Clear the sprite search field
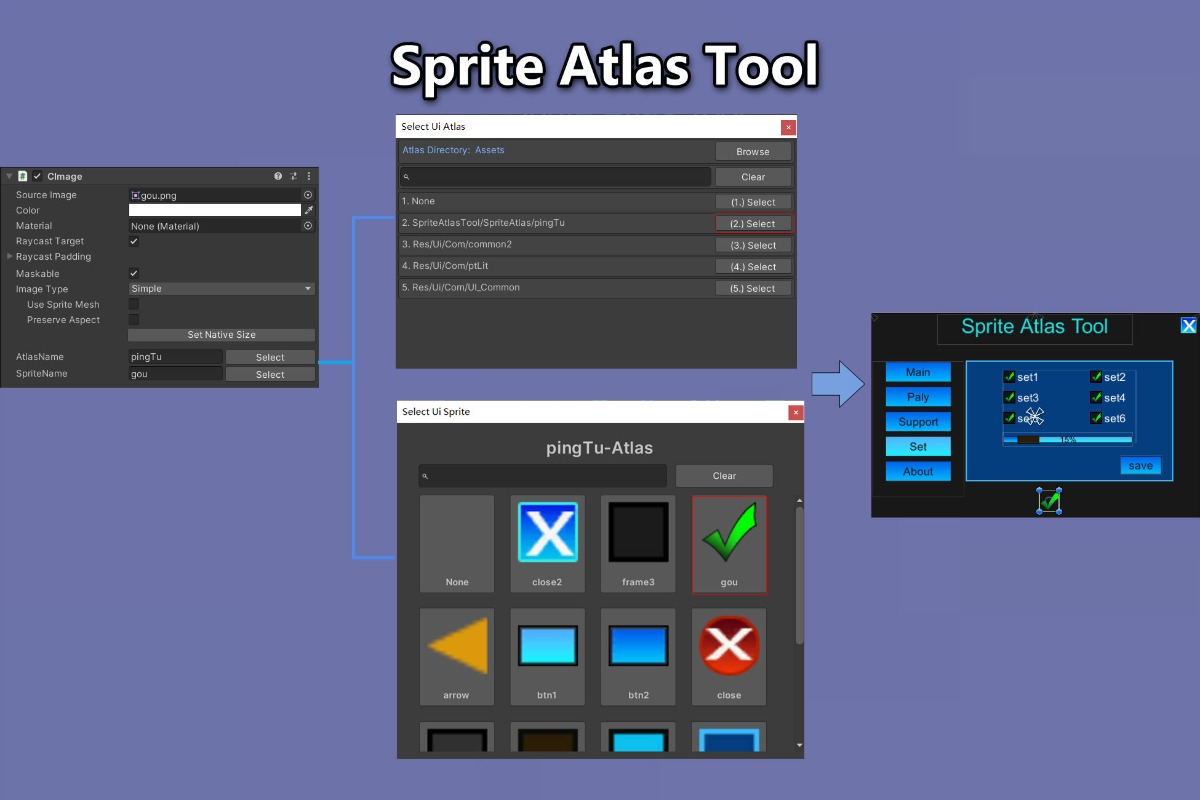 [x=724, y=476]
